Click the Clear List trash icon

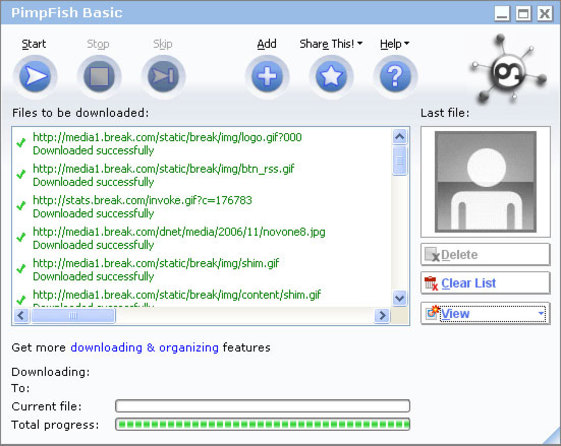431,283
